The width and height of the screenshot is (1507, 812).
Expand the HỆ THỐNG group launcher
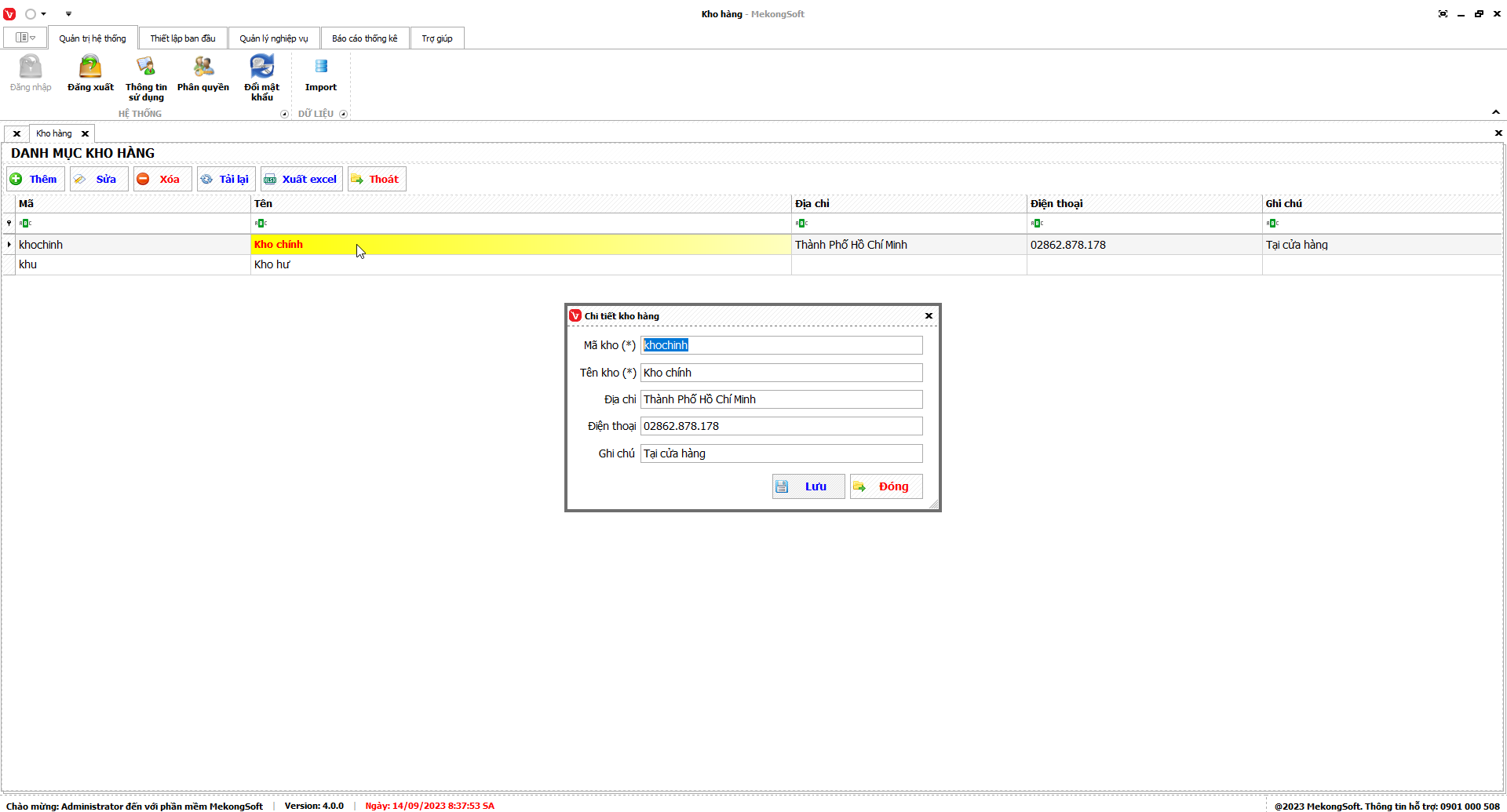pos(284,114)
